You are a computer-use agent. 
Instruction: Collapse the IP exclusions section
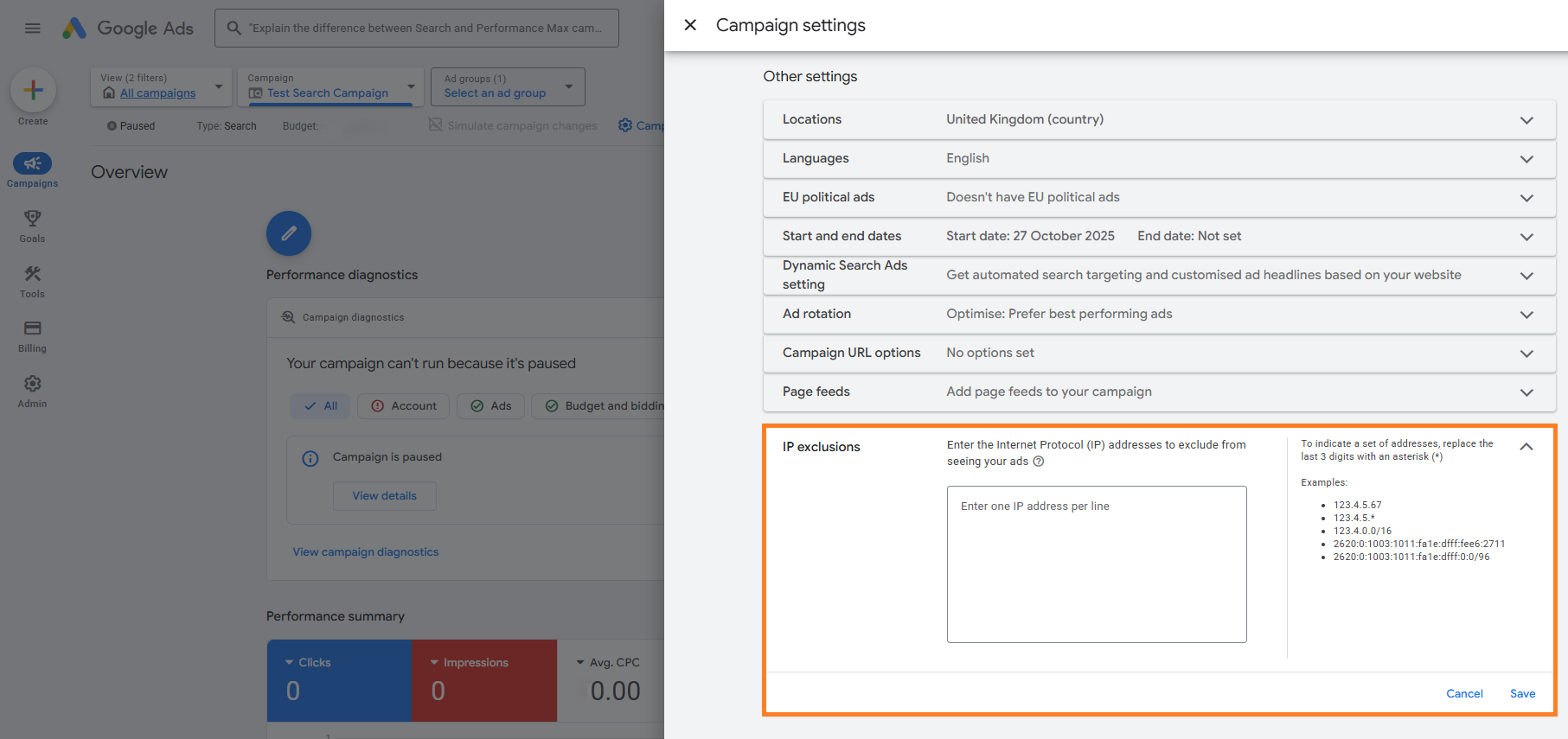1526,447
